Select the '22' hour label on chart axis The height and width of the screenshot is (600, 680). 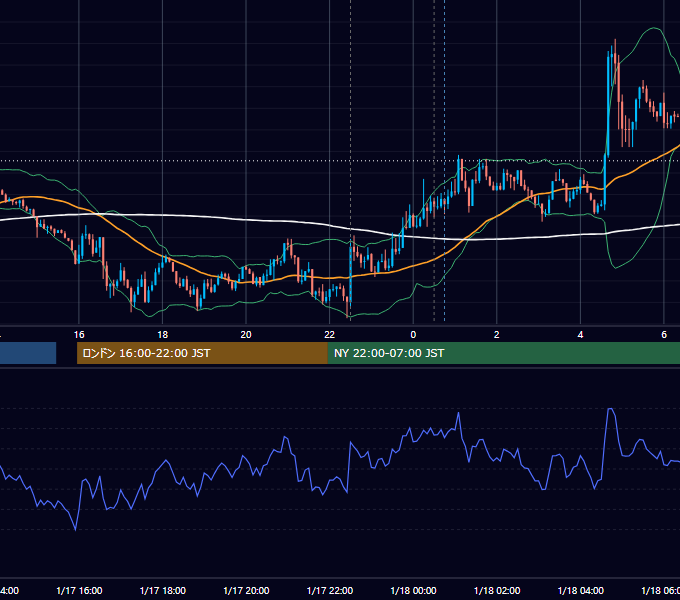tap(330, 335)
